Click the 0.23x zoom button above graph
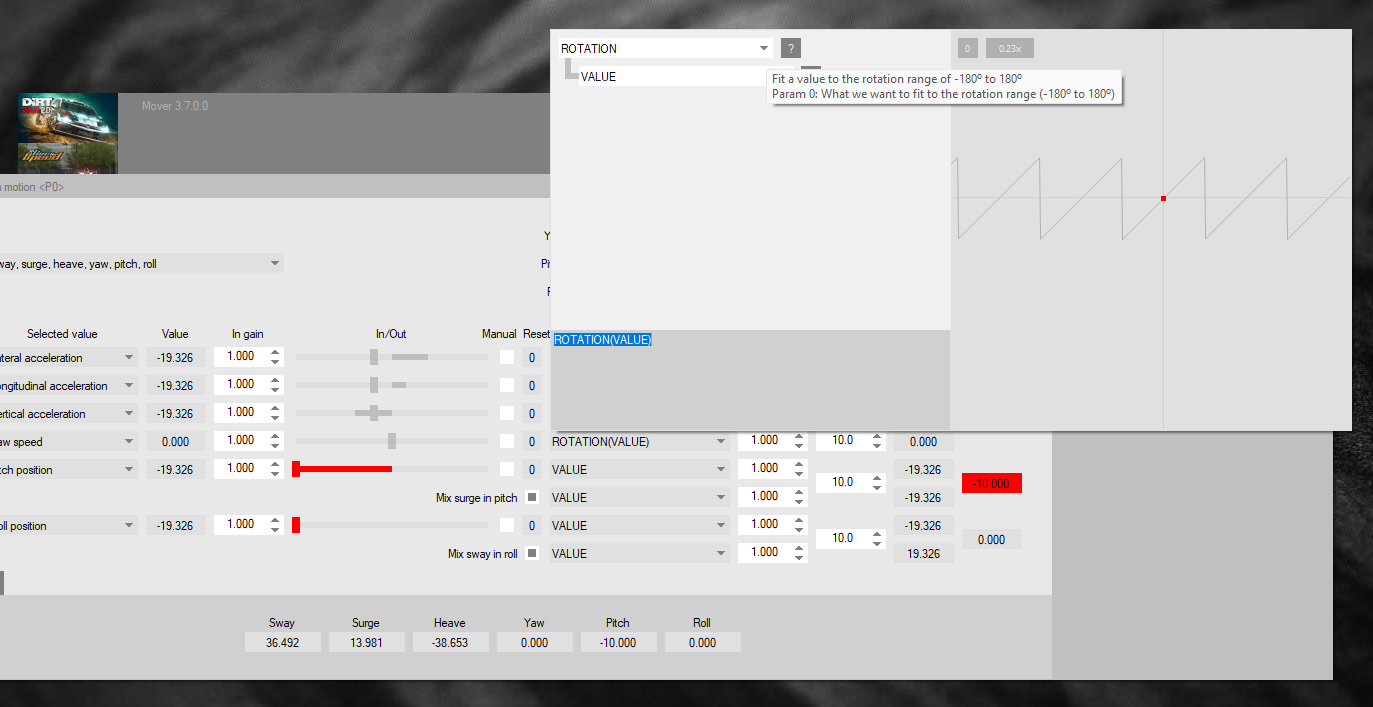This screenshot has height=707, width=1373. (x=1009, y=48)
